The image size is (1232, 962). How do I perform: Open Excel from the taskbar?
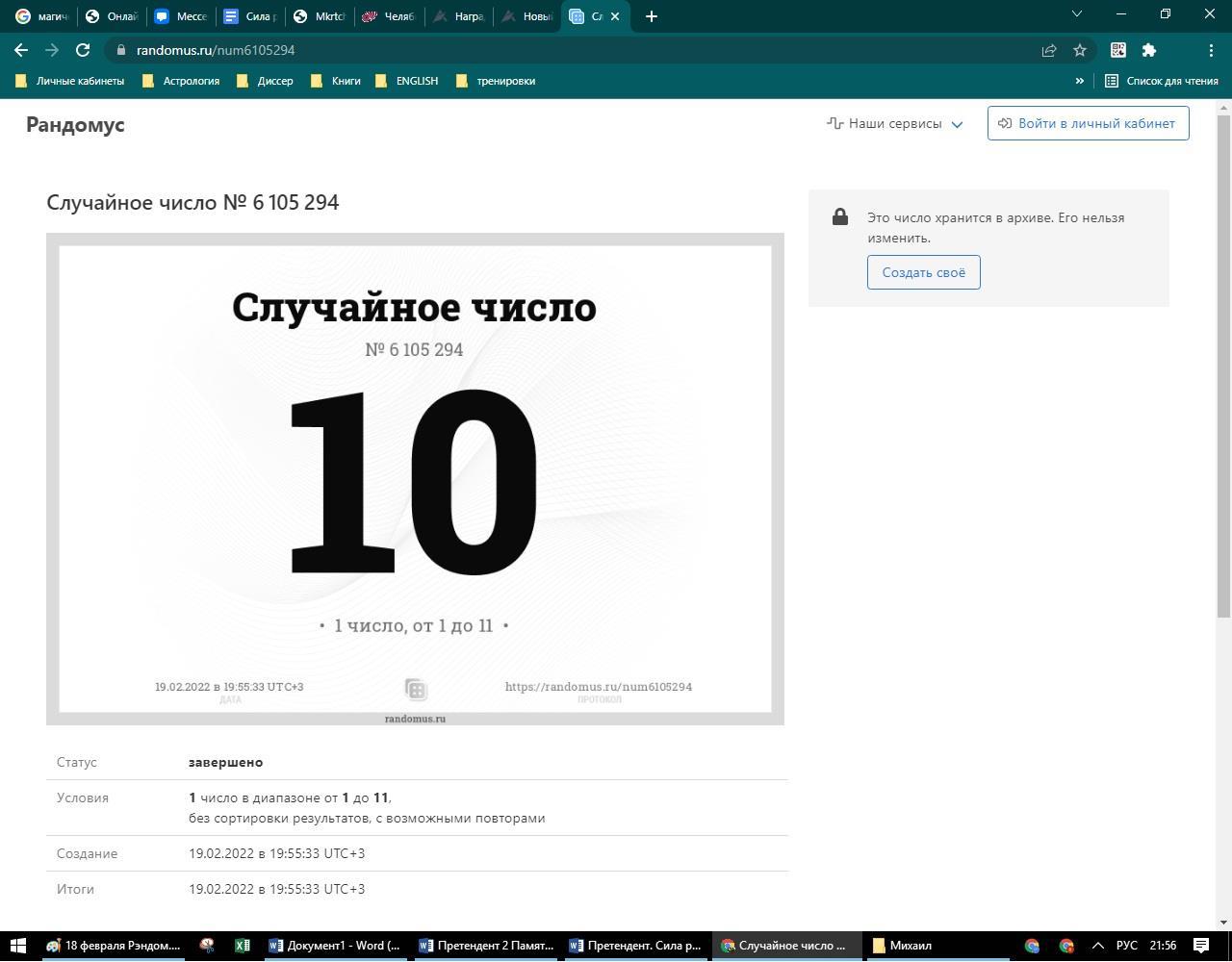242,946
